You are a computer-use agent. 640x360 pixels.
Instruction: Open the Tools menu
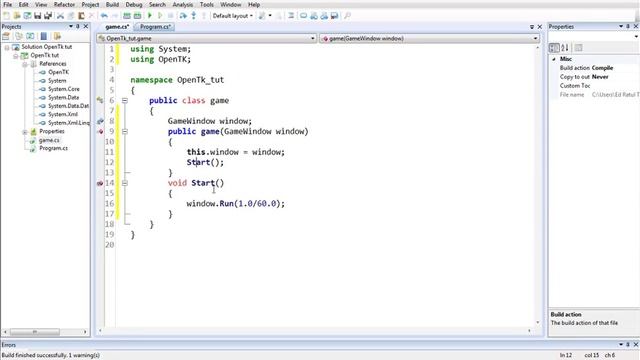tap(207, 4)
